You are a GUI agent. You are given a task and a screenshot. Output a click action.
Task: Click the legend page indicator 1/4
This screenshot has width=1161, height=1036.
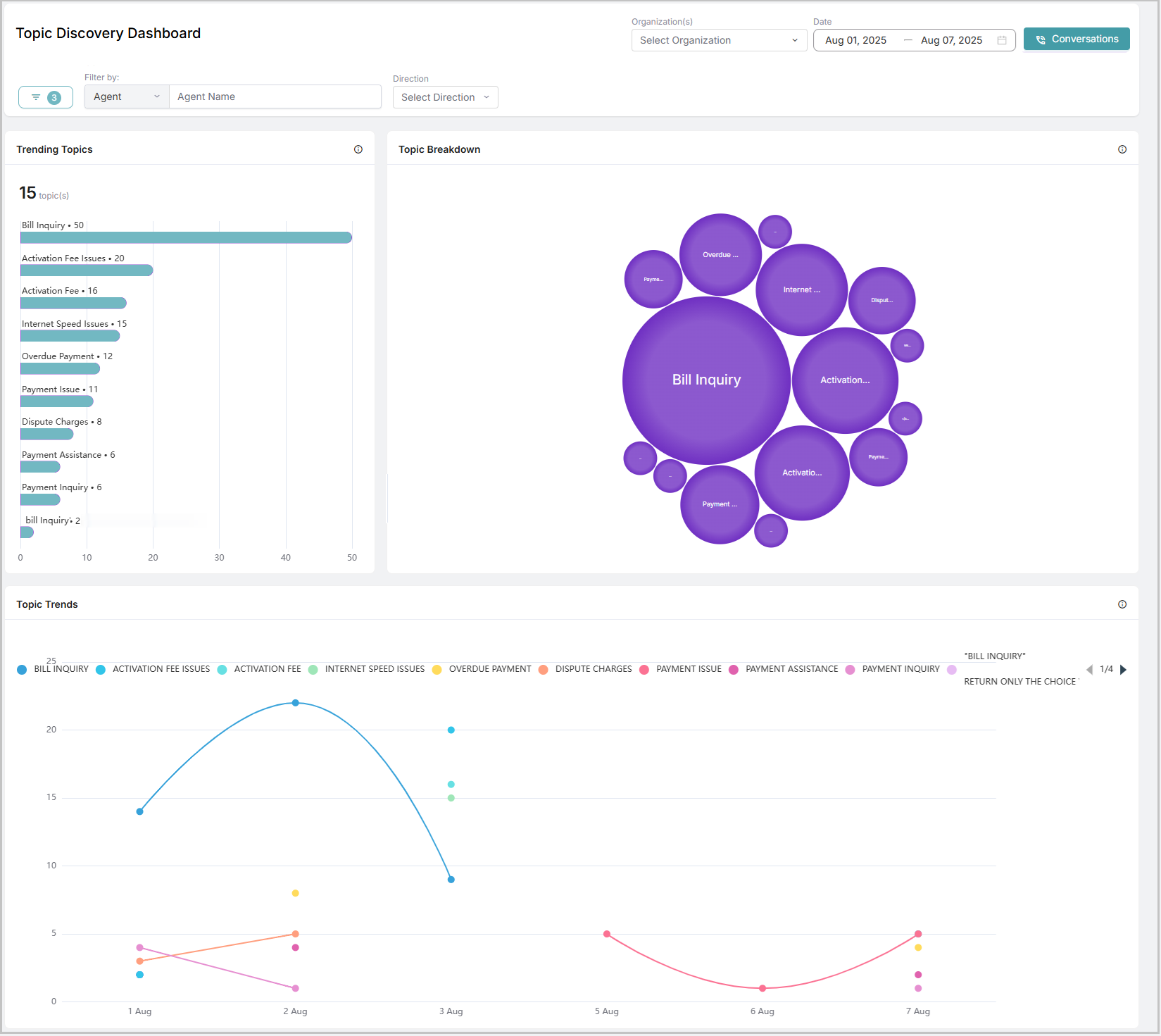[x=1106, y=669]
